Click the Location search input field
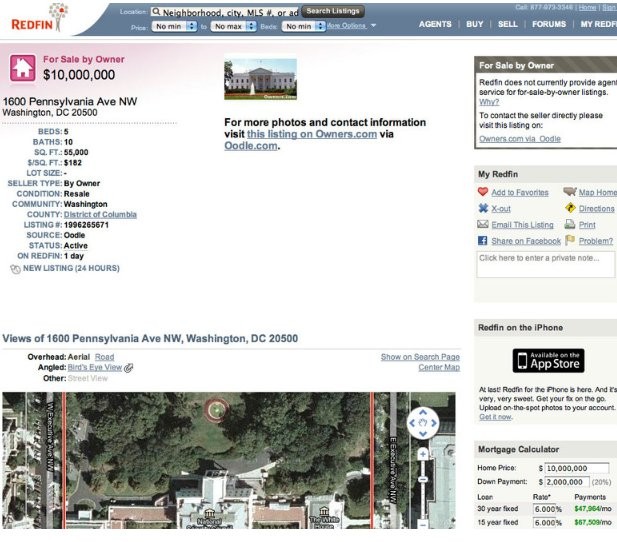This screenshot has height=542, width=617. coord(225,12)
